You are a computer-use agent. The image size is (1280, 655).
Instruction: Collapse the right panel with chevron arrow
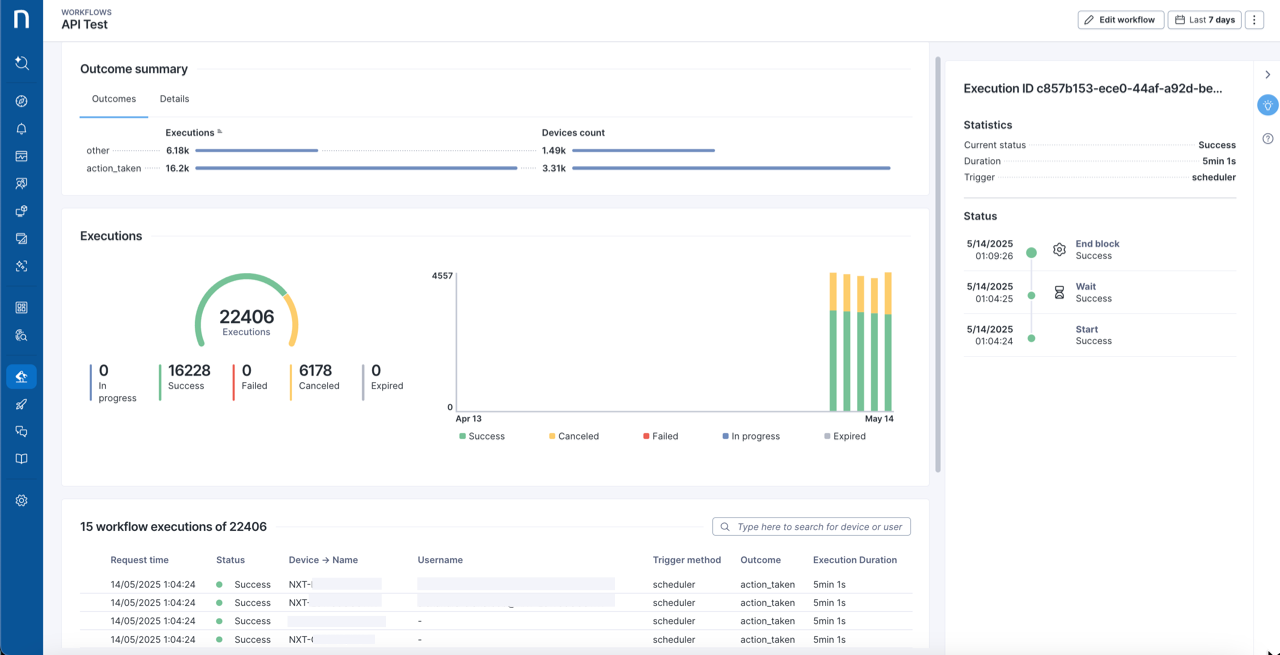click(1267, 75)
